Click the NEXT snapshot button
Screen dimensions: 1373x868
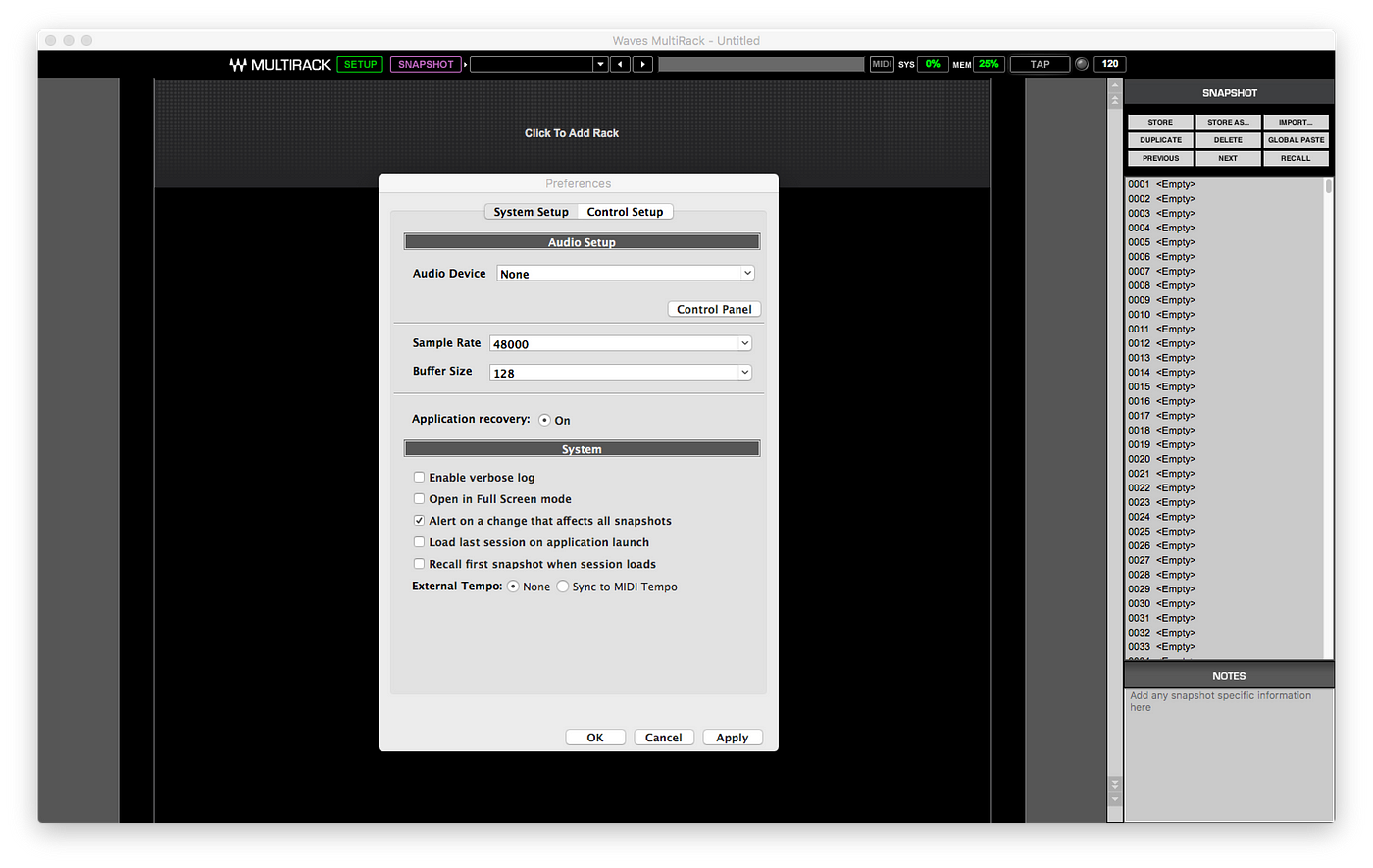click(x=1228, y=158)
